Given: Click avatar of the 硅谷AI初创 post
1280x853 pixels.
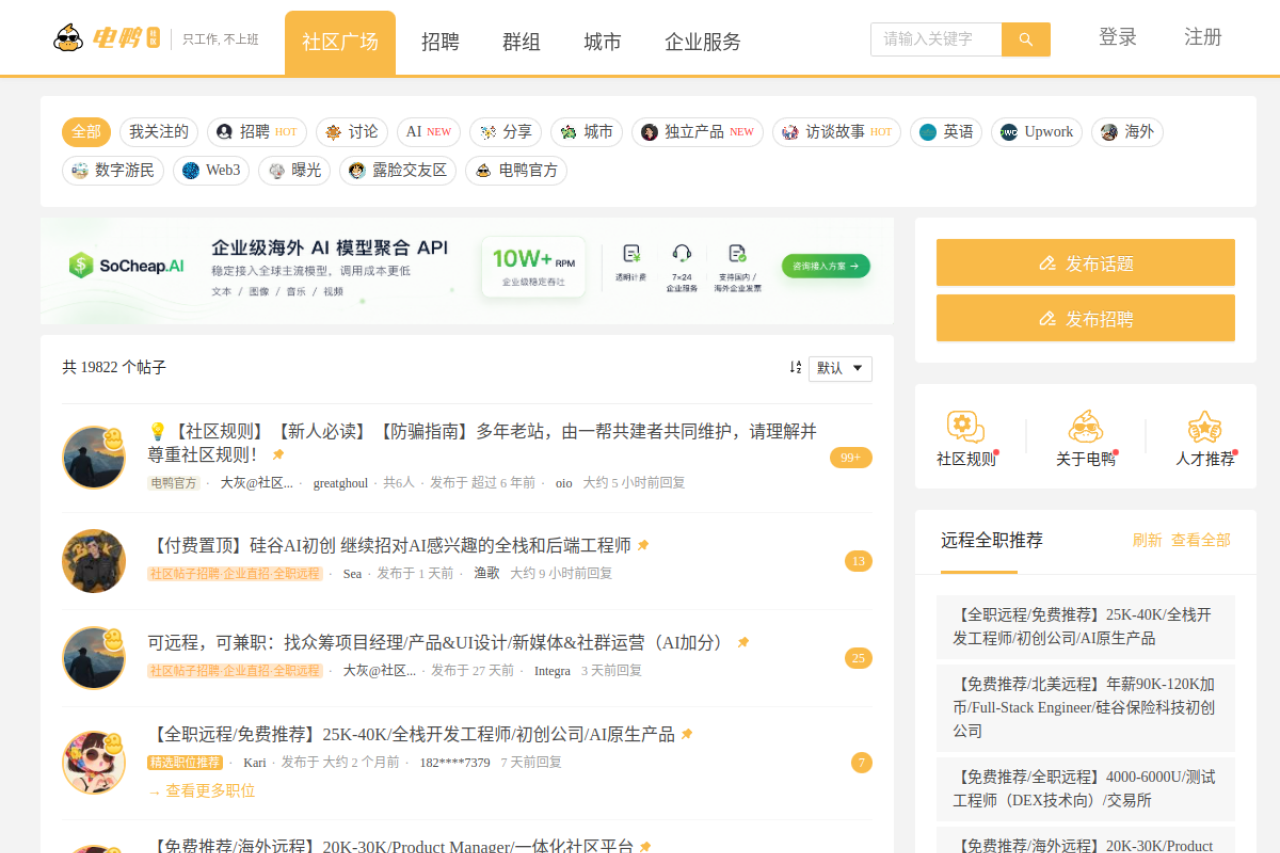Looking at the screenshot, I should tap(94, 561).
